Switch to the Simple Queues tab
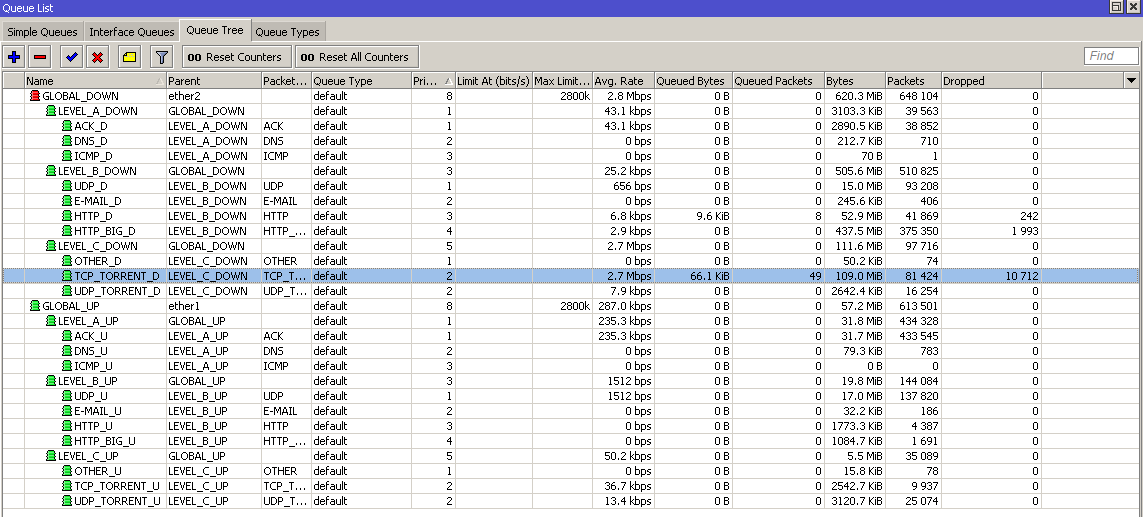Viewport: 1143px width, 517px height. [42, 32]
